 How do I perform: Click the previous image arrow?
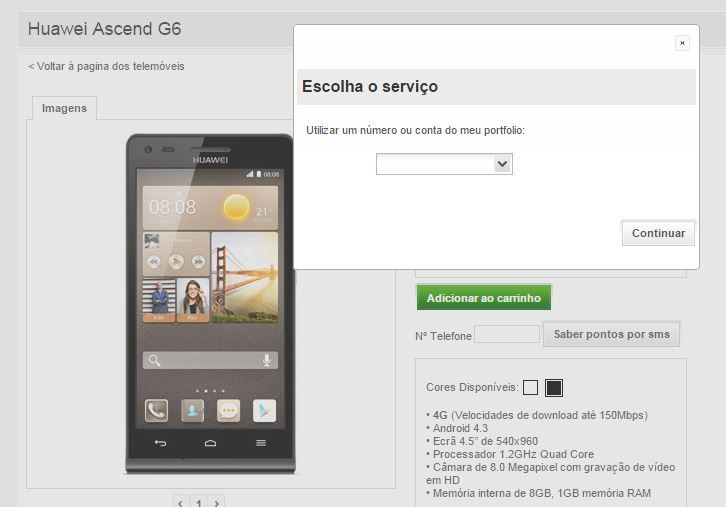pyautogui.click(x=180, y=502)
